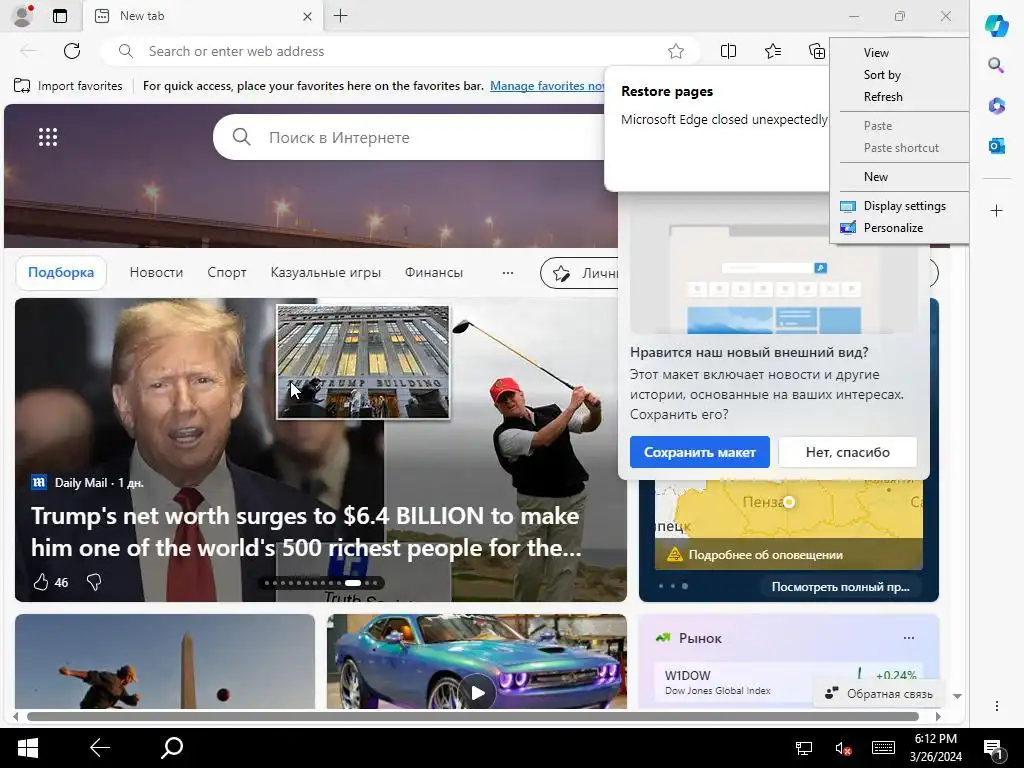This screenshot has height=768, width=1024.
Task: Open Microsoft 365 icon in sidebar
Action: click(x=997, y=106)
